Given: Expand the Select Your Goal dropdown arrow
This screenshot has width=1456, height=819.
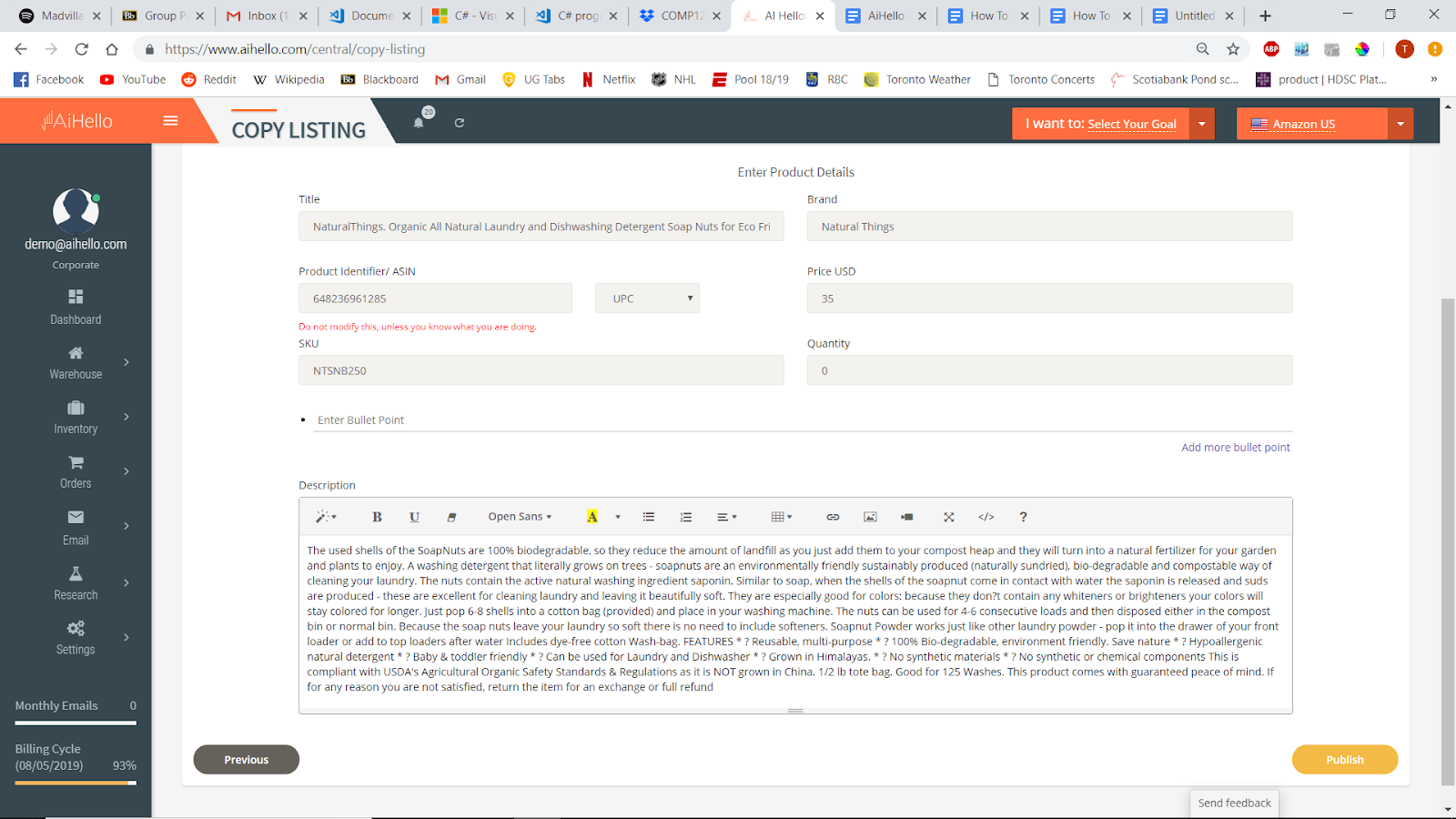Looking at the screenshot, I should tap(1202, 124).
